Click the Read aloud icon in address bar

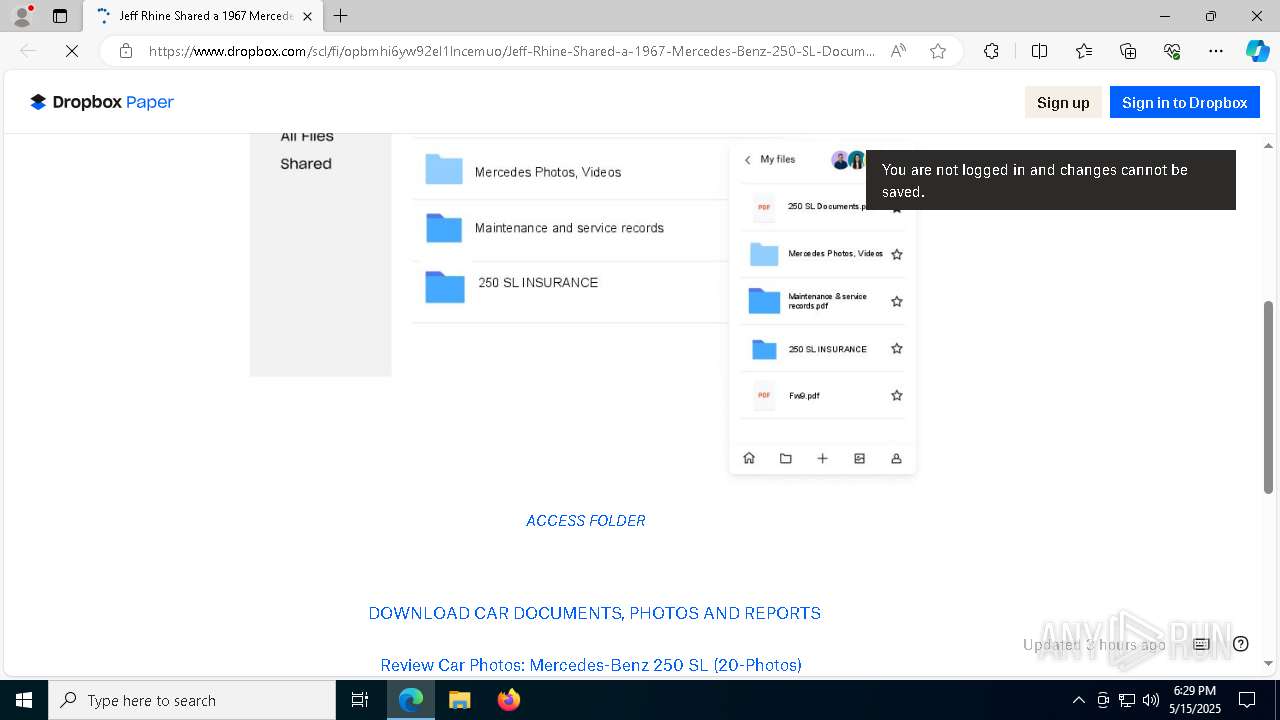(x=898, y=51)
